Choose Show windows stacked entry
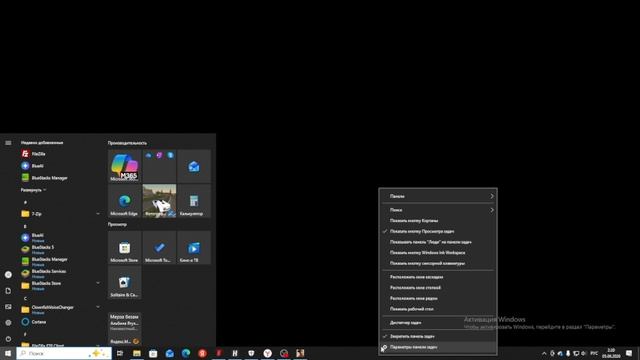Screen dimensions: 640x360 click(x=438, y=287)
